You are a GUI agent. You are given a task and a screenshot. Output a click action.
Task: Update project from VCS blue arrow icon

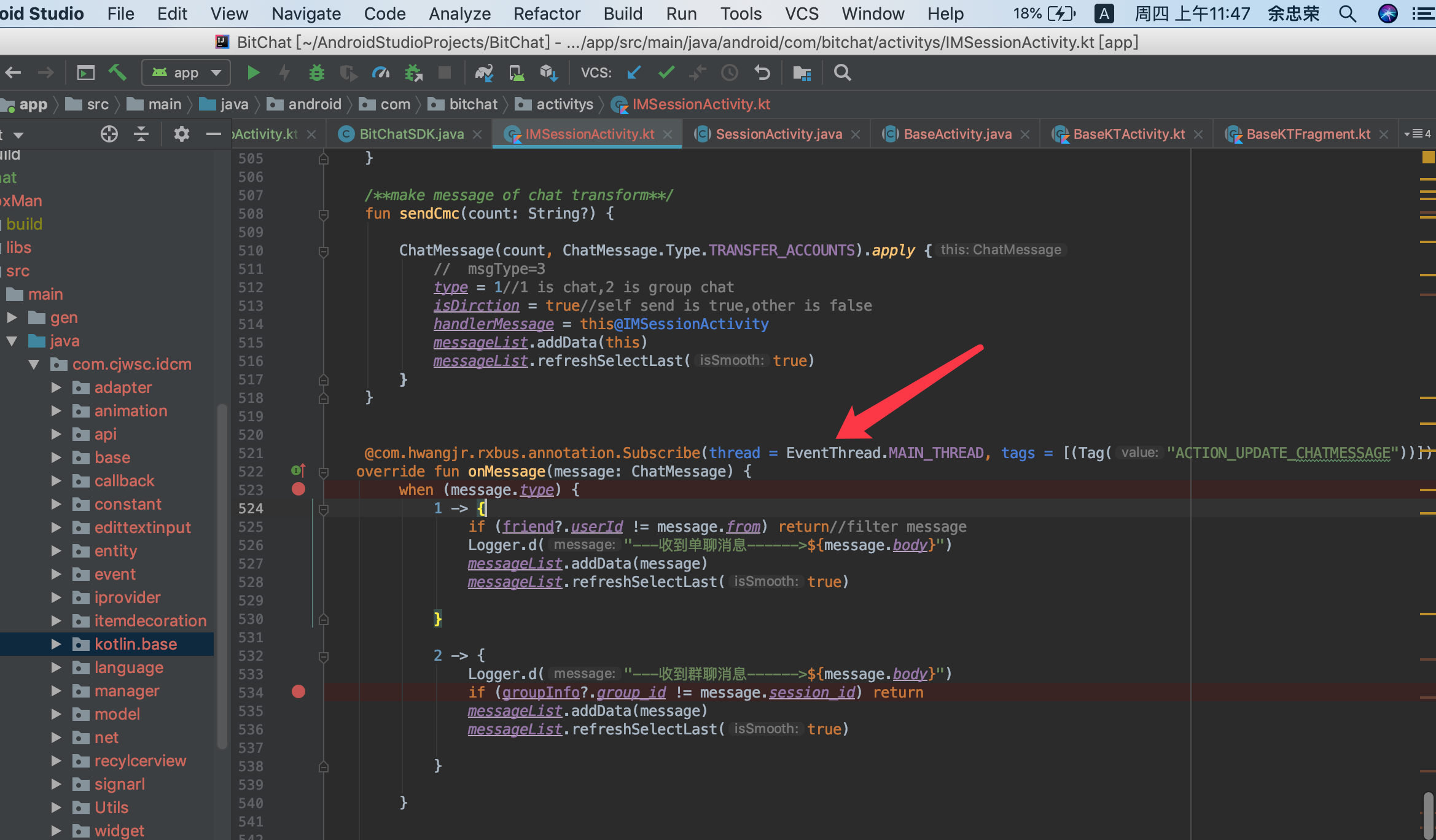coord(633,72)
